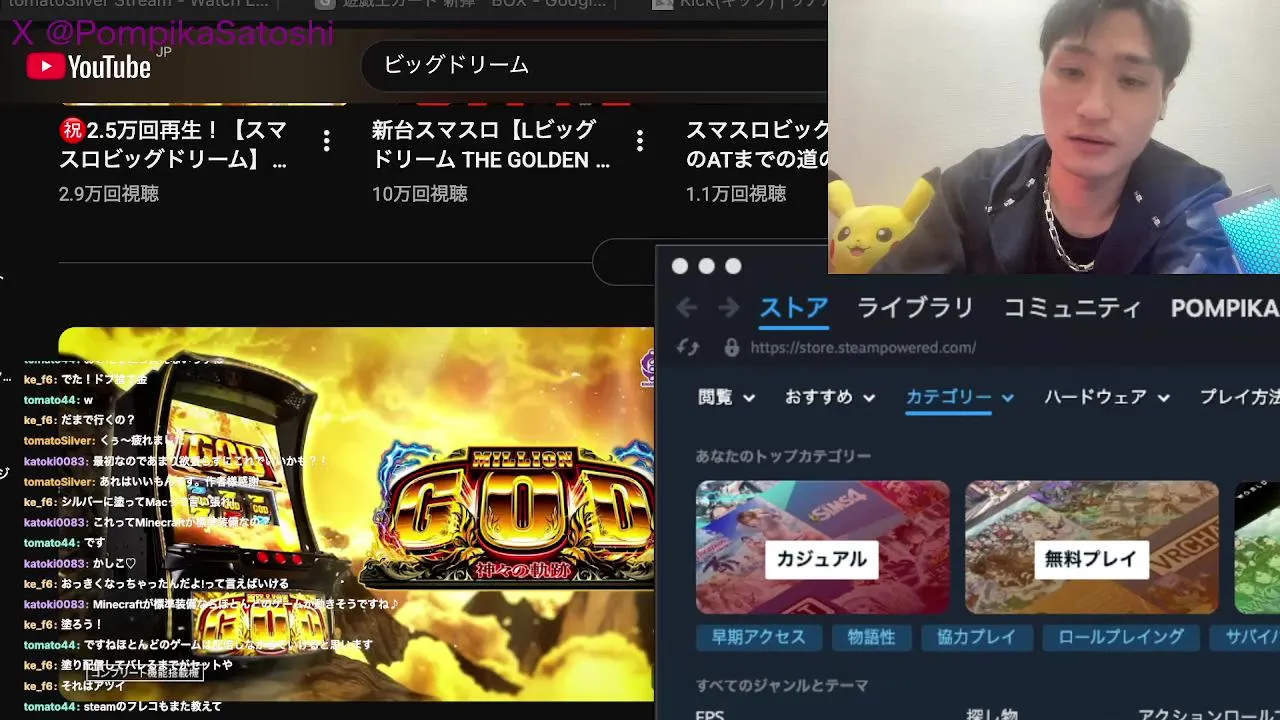This screenshot has height=720, width=1280.
Task: Click the Steam store URL text
Action: pyautogui.click(x=863, y=348)
